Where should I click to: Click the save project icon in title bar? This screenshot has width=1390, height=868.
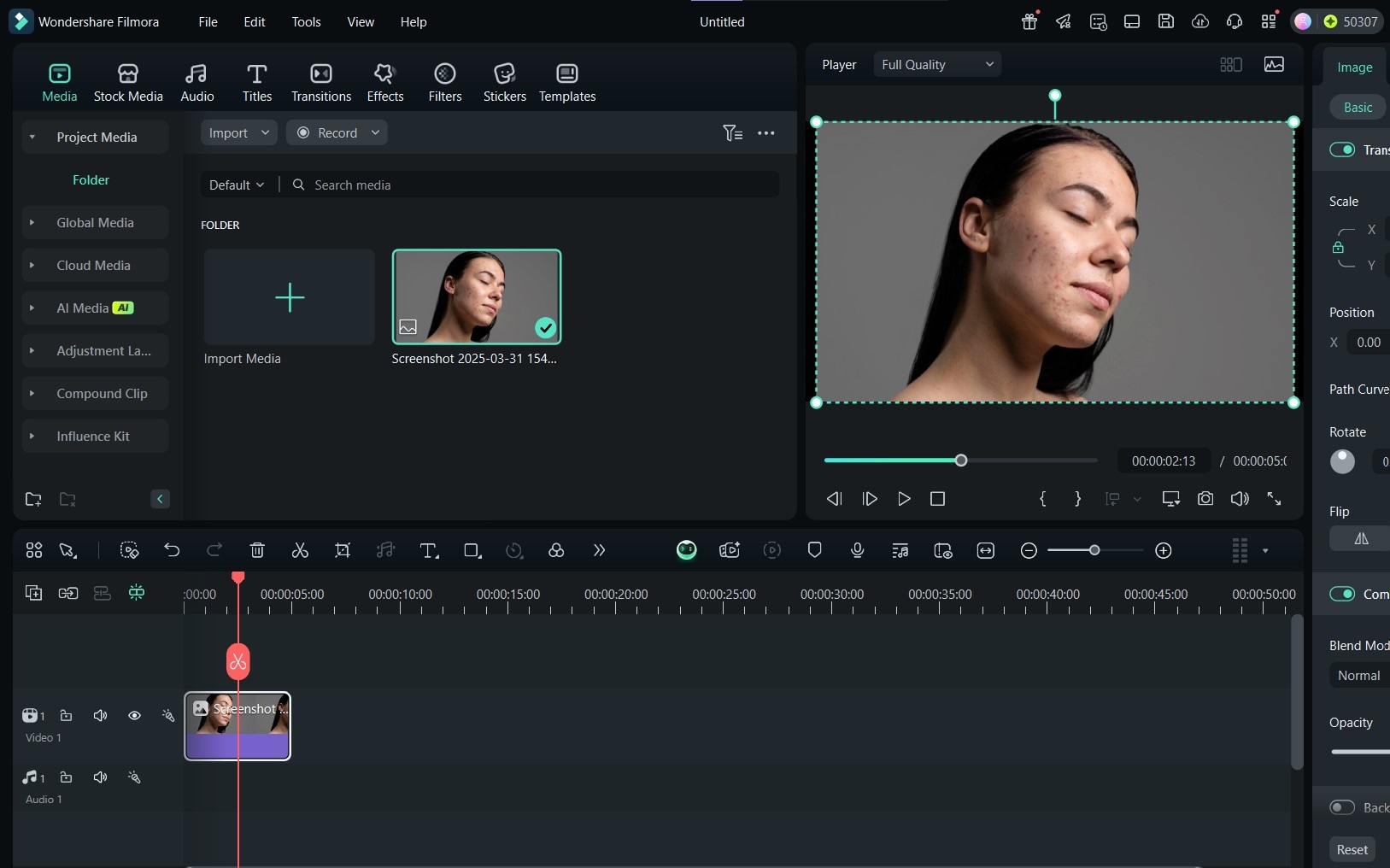pos(1166,22)
